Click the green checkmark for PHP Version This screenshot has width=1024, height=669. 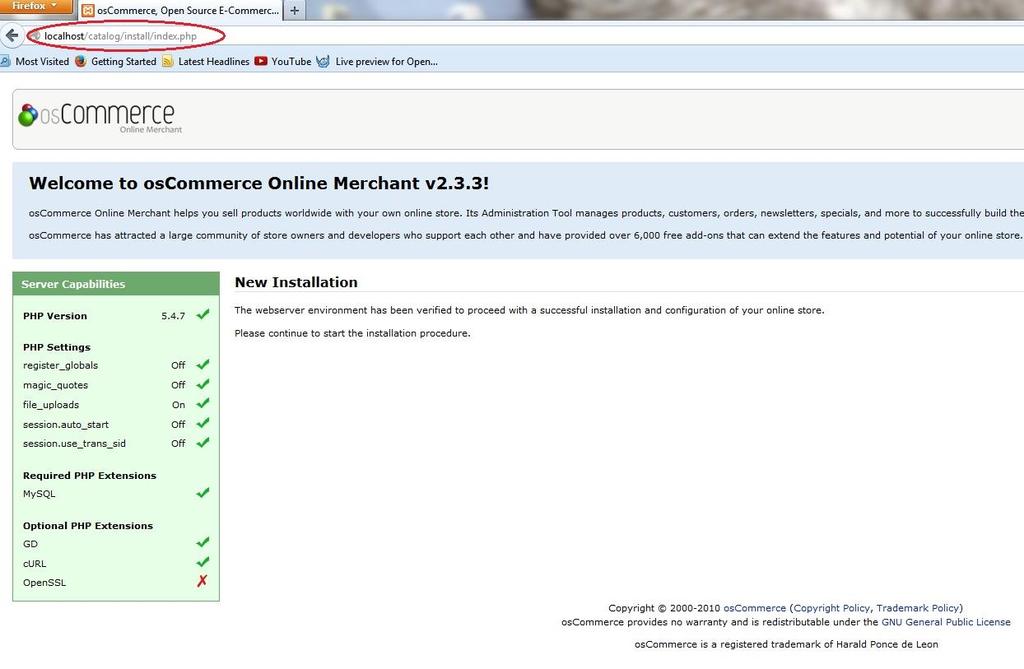pyautogui.click(x=203, y=314)
